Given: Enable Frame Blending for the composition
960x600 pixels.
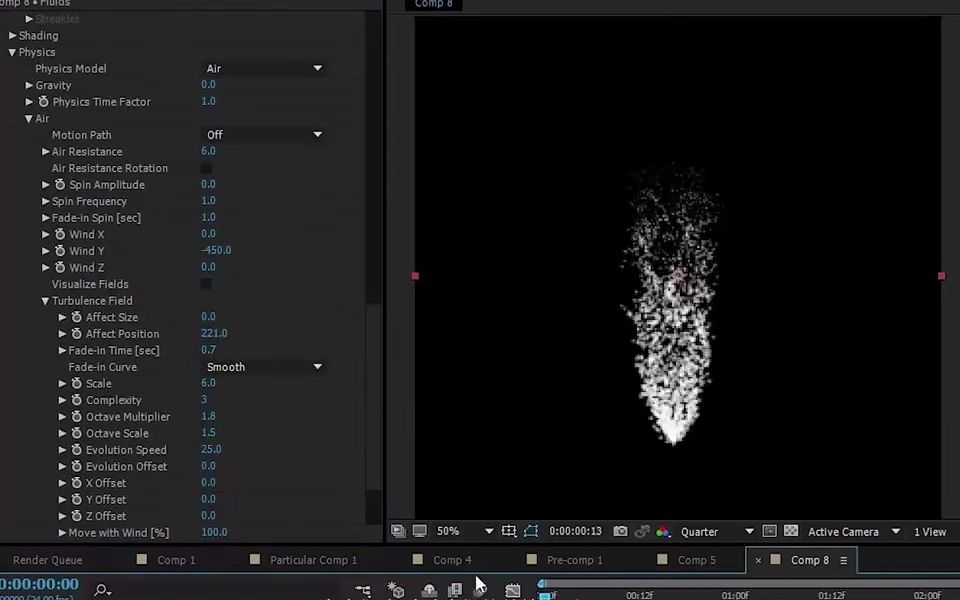Looking at the screenshot, I should 455,590.
